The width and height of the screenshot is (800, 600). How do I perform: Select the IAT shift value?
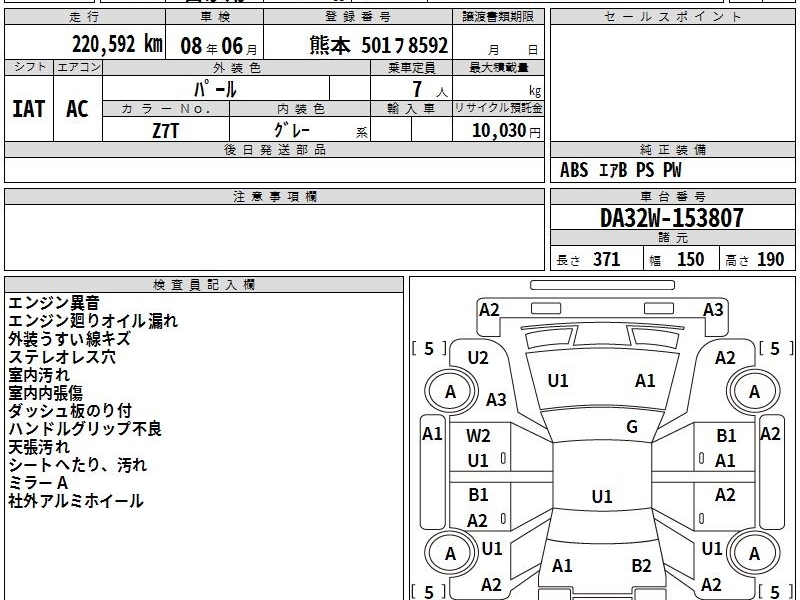29,109
